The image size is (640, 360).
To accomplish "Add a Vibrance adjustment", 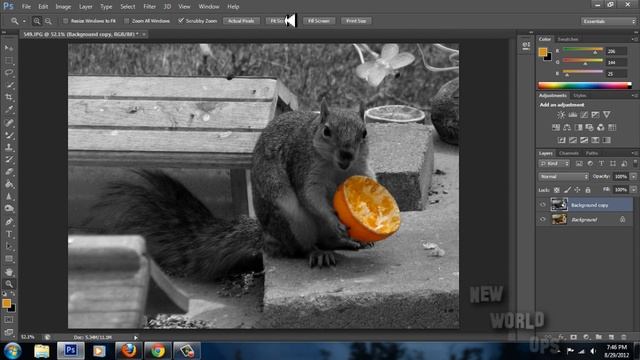I will tap(607, 115).
